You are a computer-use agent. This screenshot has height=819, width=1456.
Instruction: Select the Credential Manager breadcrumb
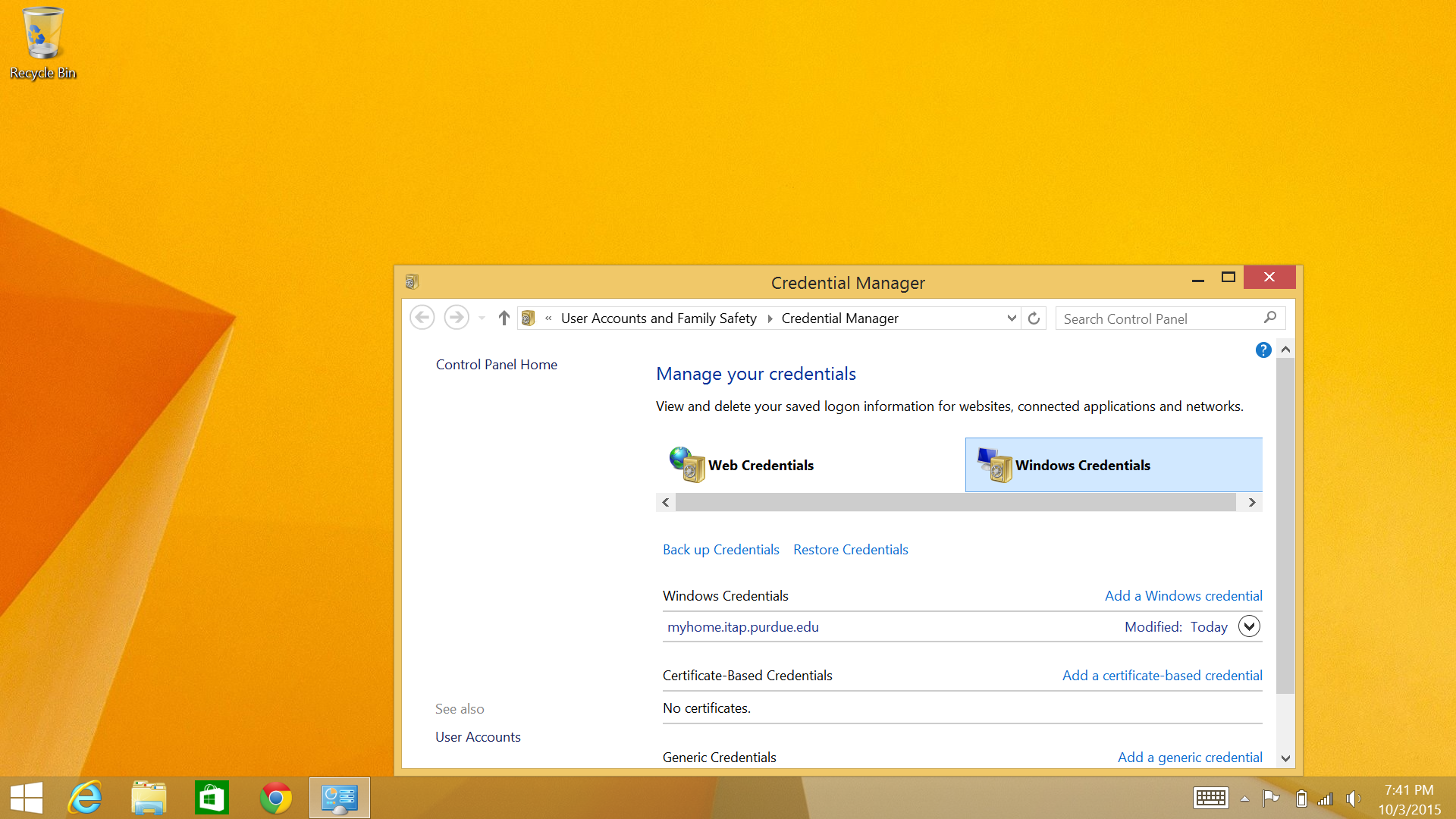pyautogui.click(x=839, y=318)
